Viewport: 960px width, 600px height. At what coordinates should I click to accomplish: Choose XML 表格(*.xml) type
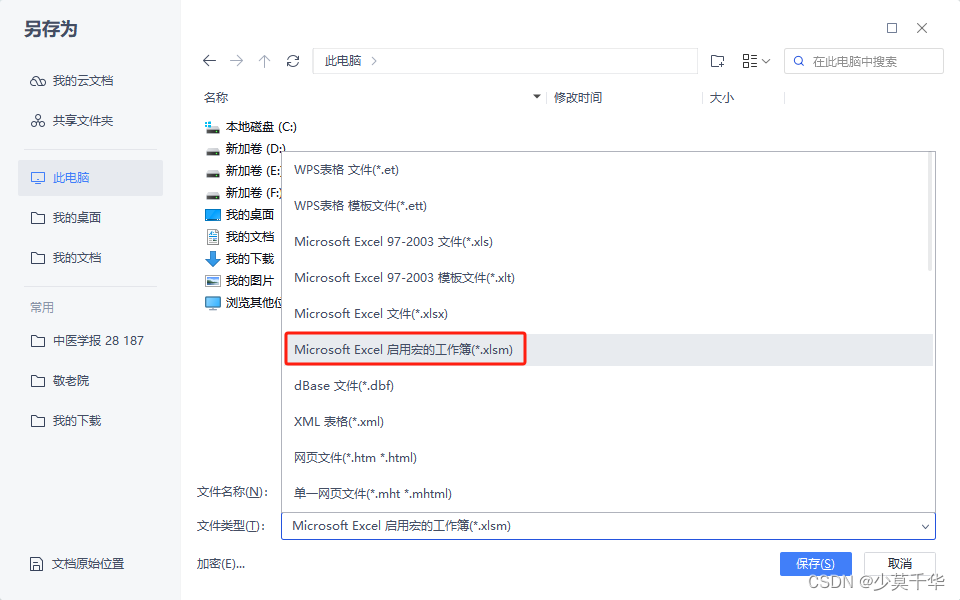click(607, 422)
